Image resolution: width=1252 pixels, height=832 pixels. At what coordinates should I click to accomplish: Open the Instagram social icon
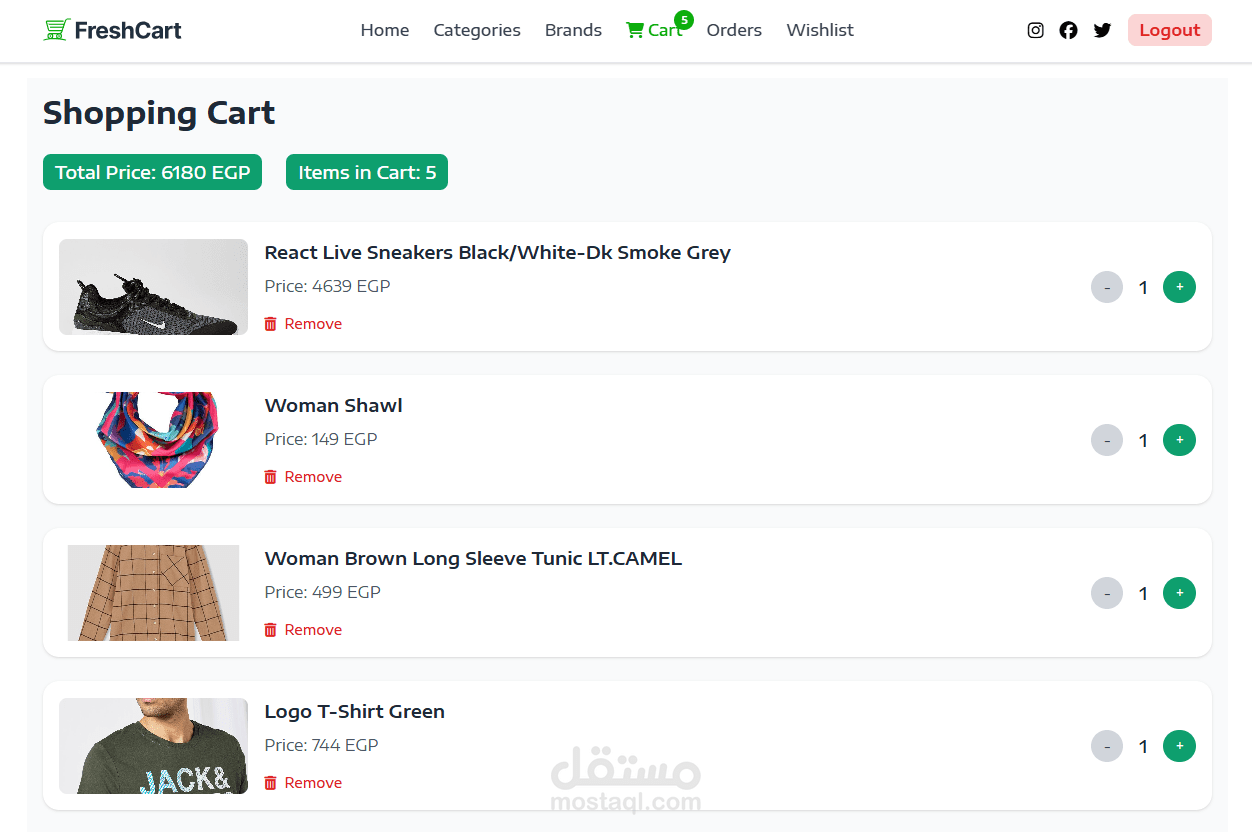pyautogui.click(x=1036, y=30)
